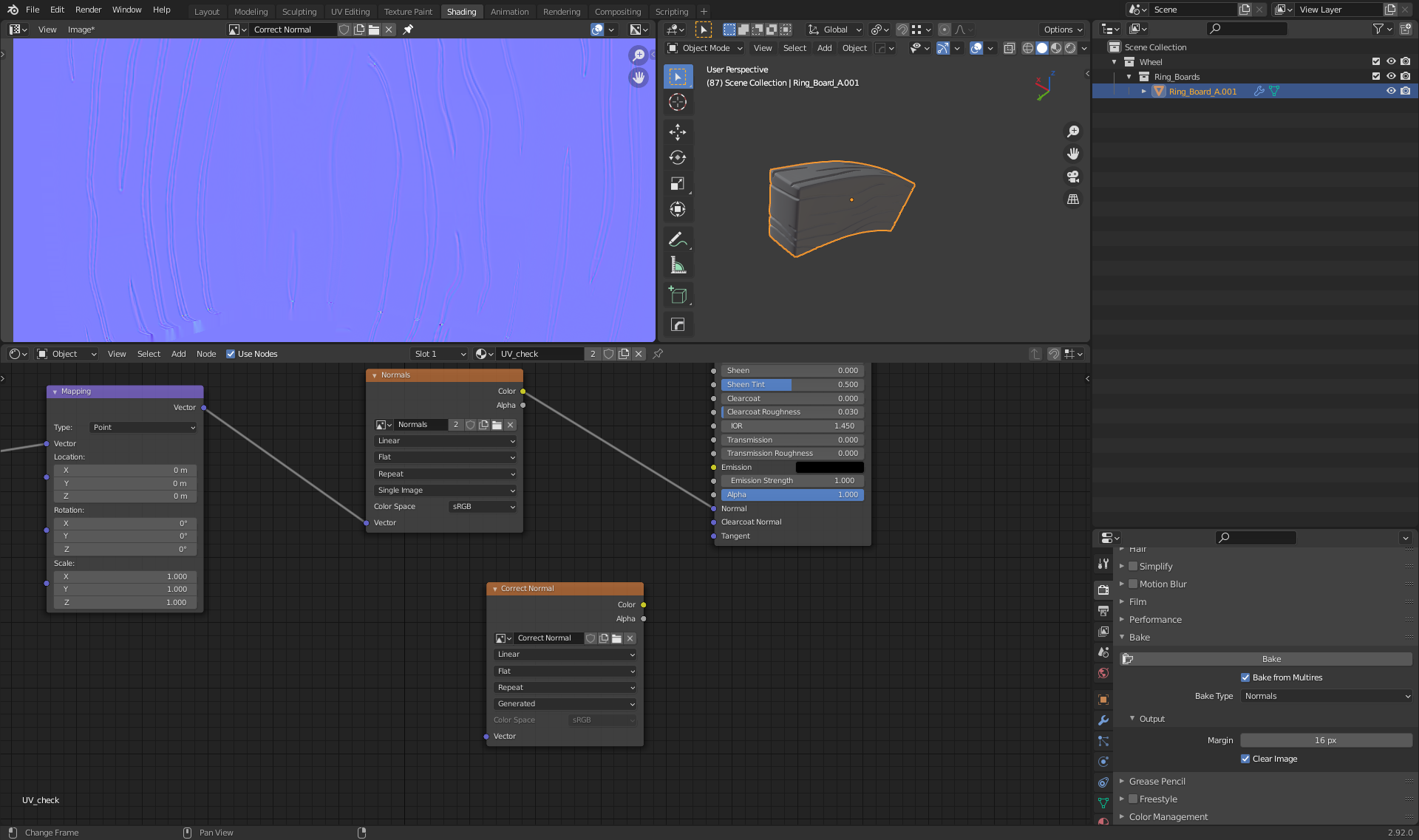Click the Bake button
The height and width of the screenshot is (840, 1419).
1271,659
